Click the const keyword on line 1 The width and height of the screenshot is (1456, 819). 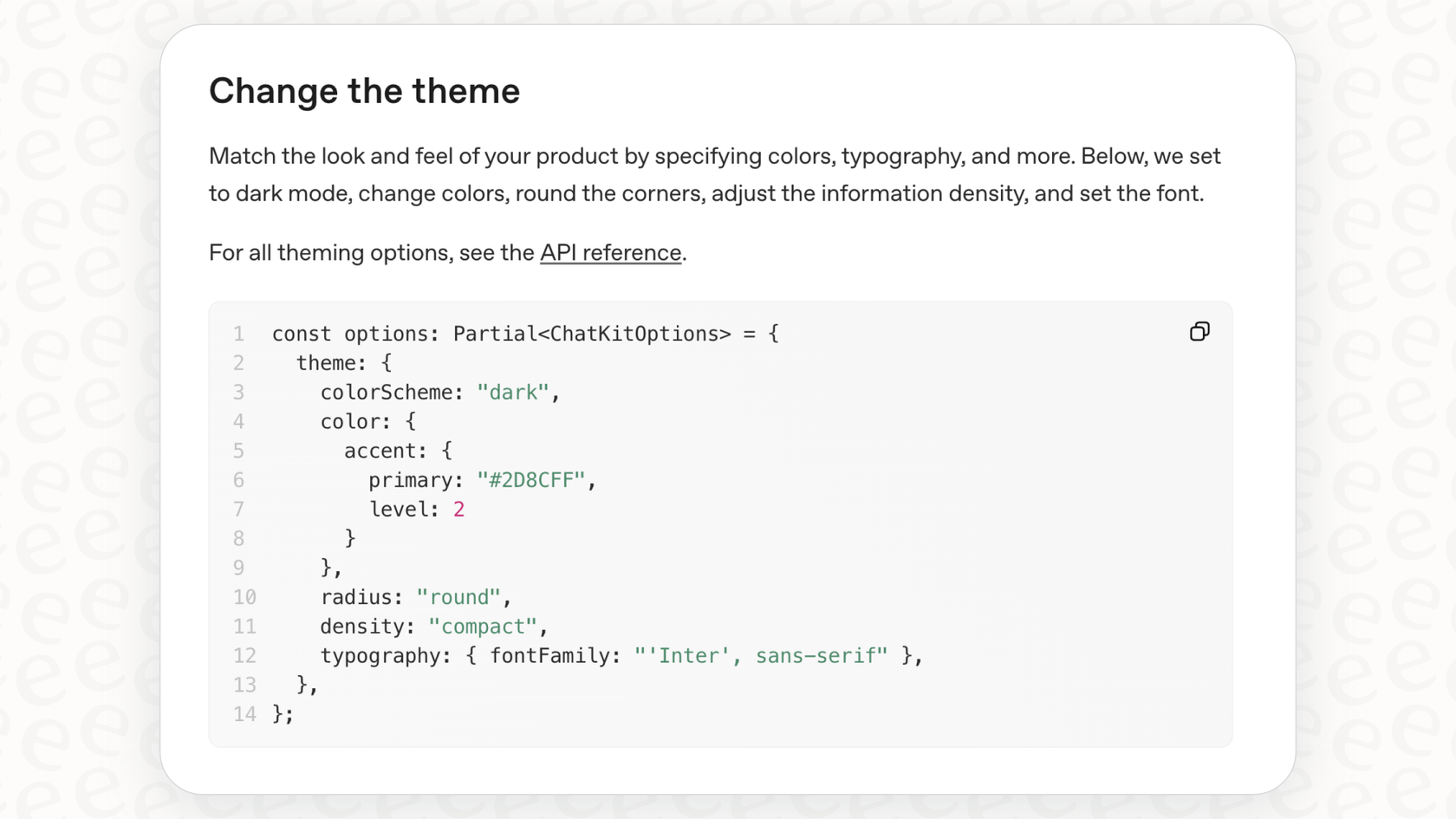click(300, 334)
